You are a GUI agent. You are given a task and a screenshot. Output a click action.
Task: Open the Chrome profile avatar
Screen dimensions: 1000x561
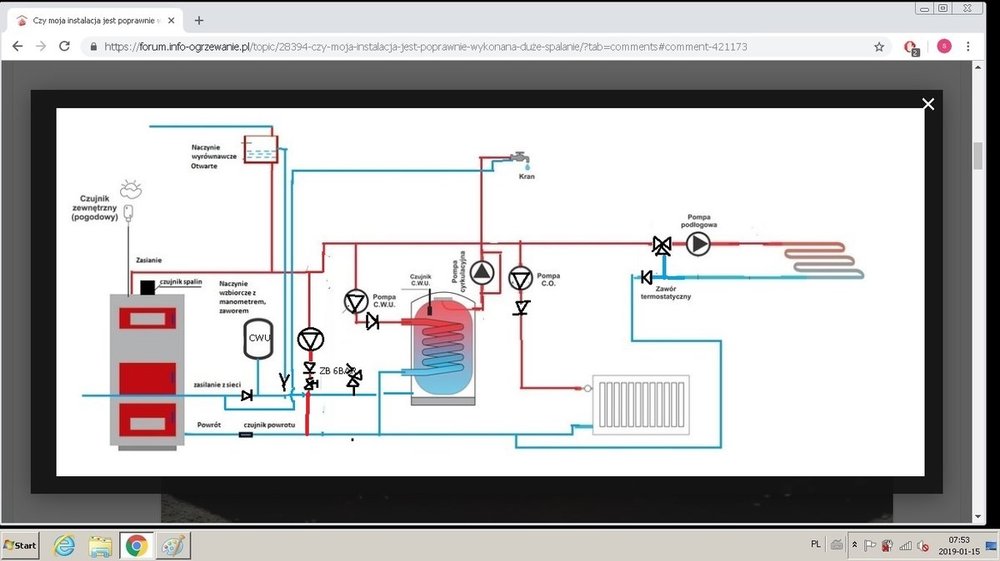coord(943,46)
